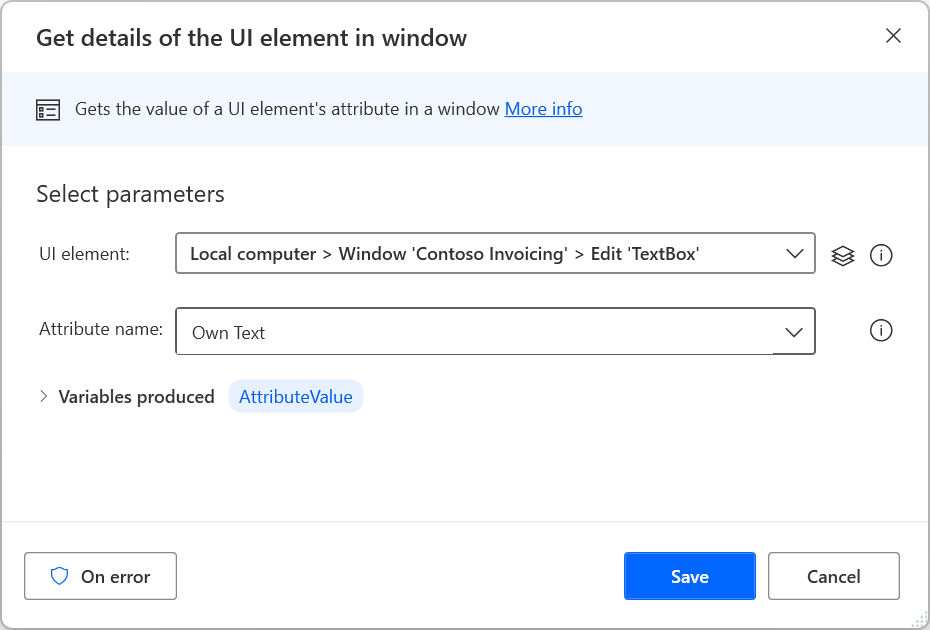Viewport: 930px width, 630px height.
Task: Open the UI element selector via its stacked-layers icon
Action: pos(843,255)
